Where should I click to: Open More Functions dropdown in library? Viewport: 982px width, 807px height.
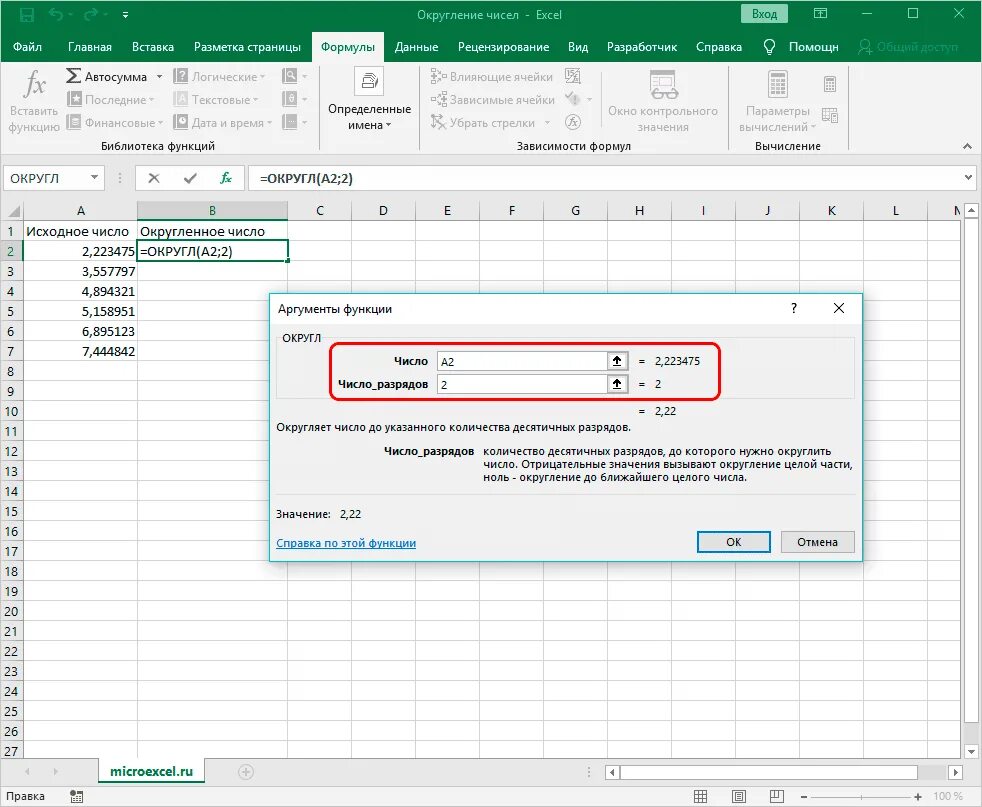(x=294, y=123)
